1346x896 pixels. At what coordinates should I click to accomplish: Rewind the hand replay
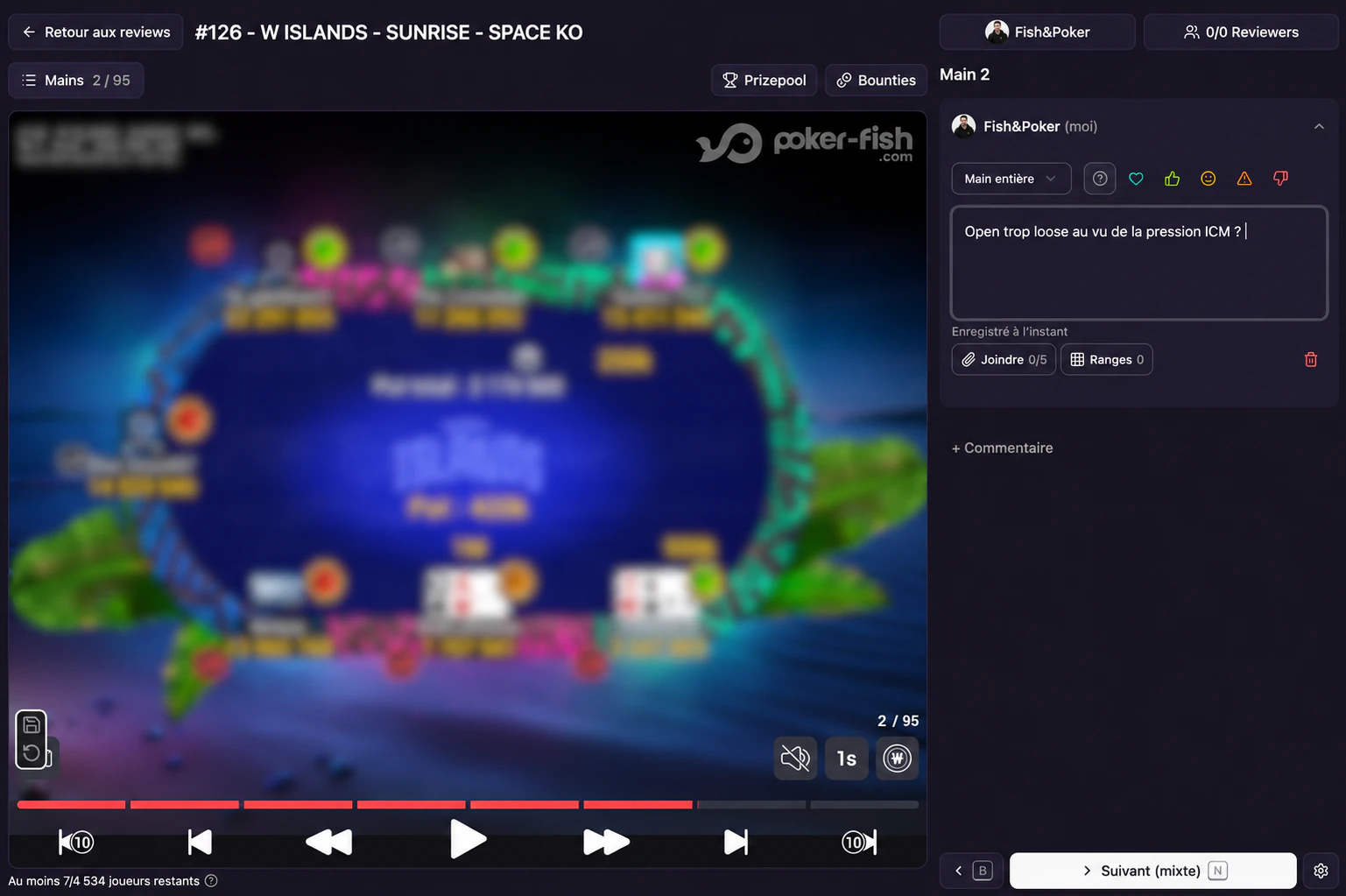pos(328,842)
